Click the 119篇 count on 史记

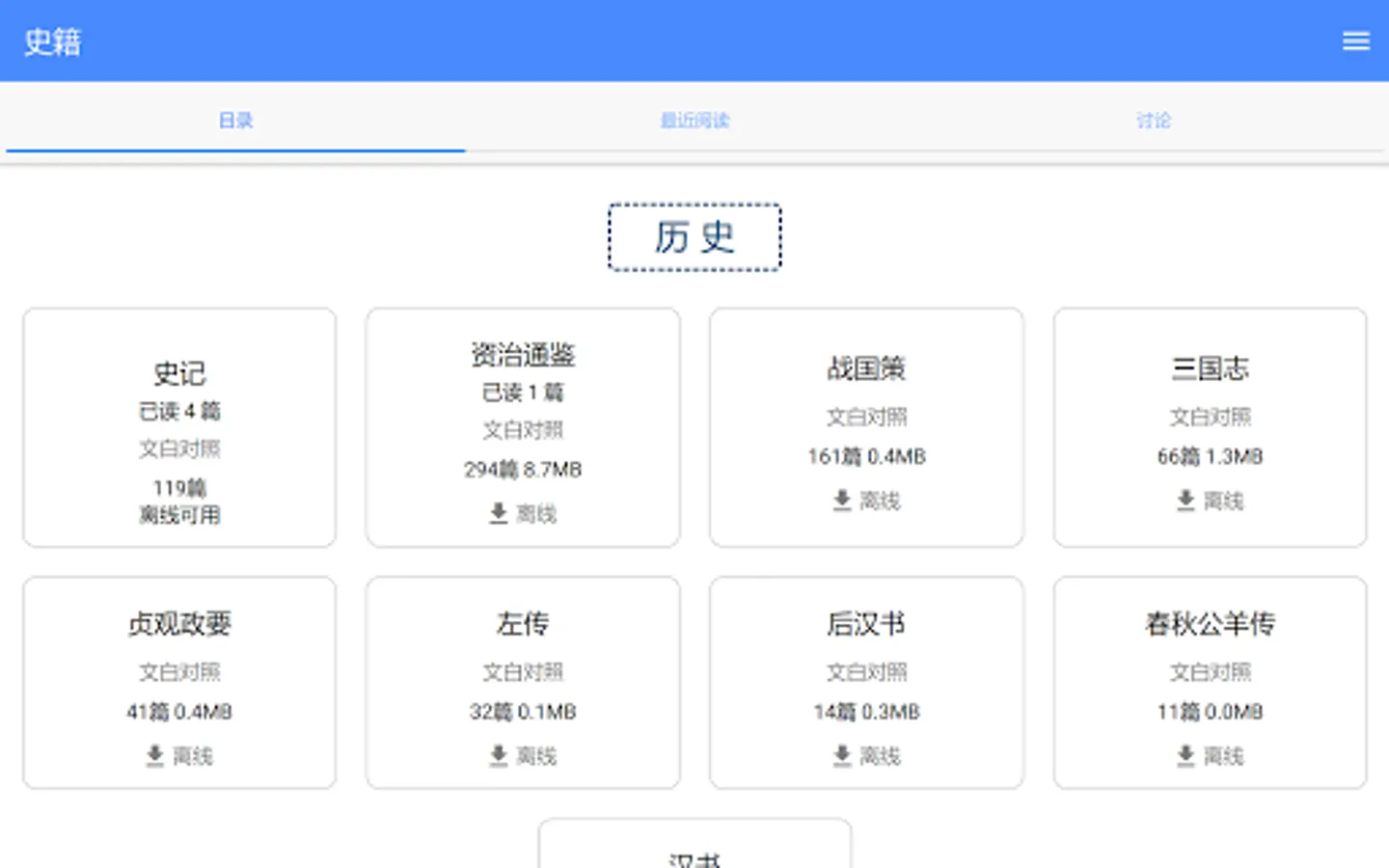[x=179, y=488]
